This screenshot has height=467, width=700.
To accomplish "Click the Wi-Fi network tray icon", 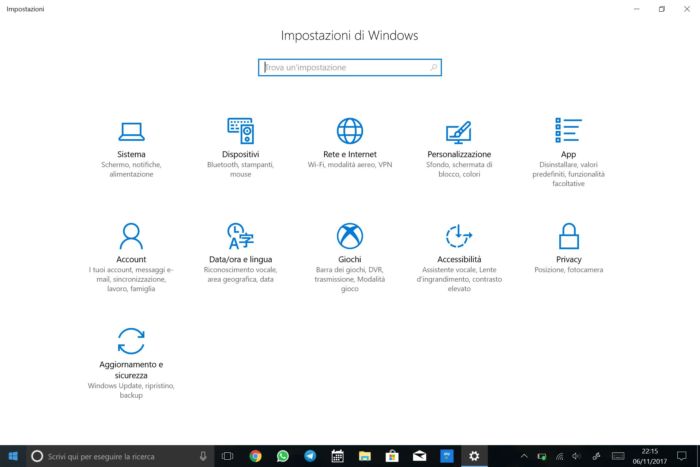I will pyautogui.click(x=559, y=456).
